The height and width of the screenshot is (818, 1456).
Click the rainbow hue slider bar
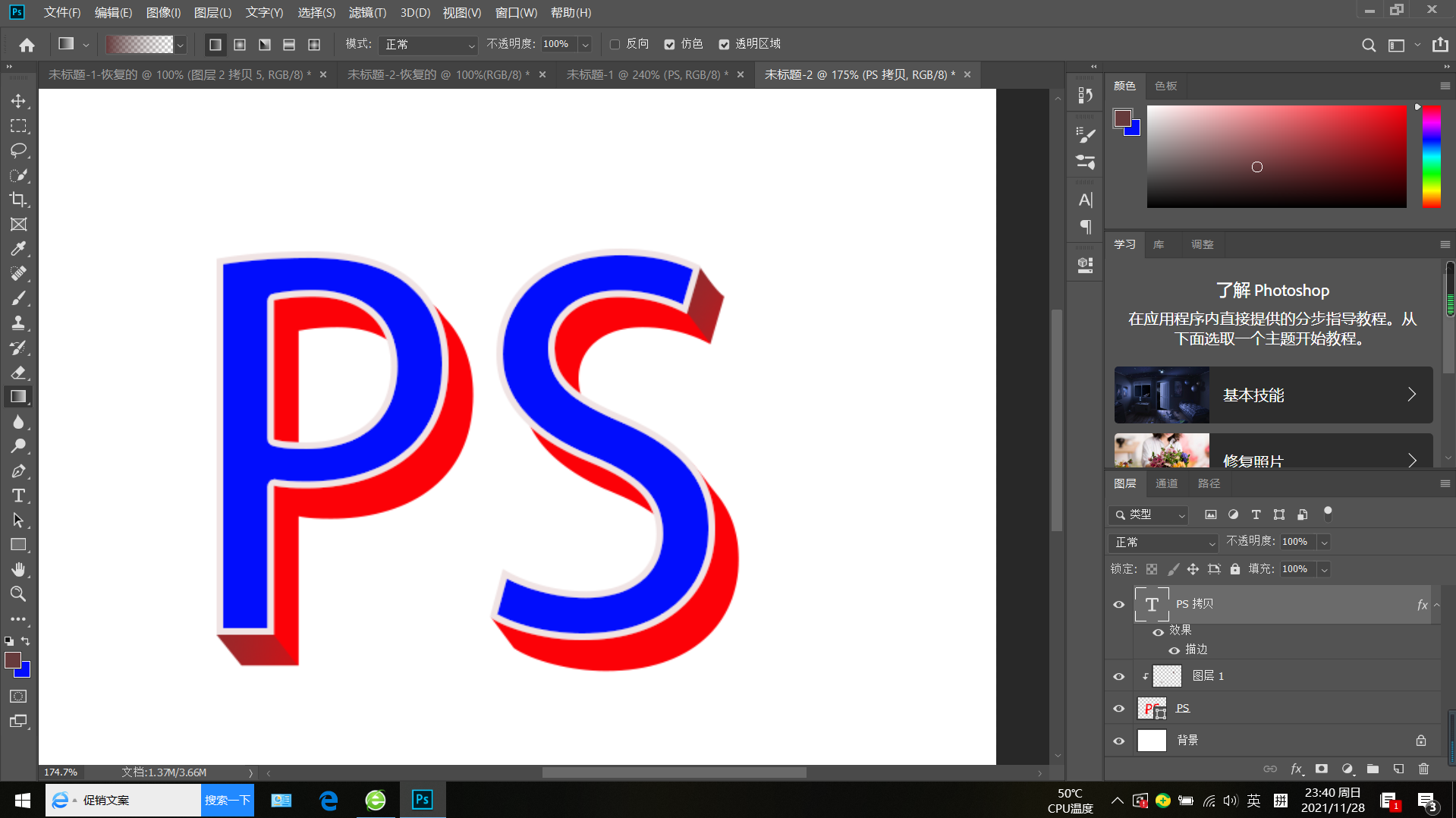point(1431,156)
